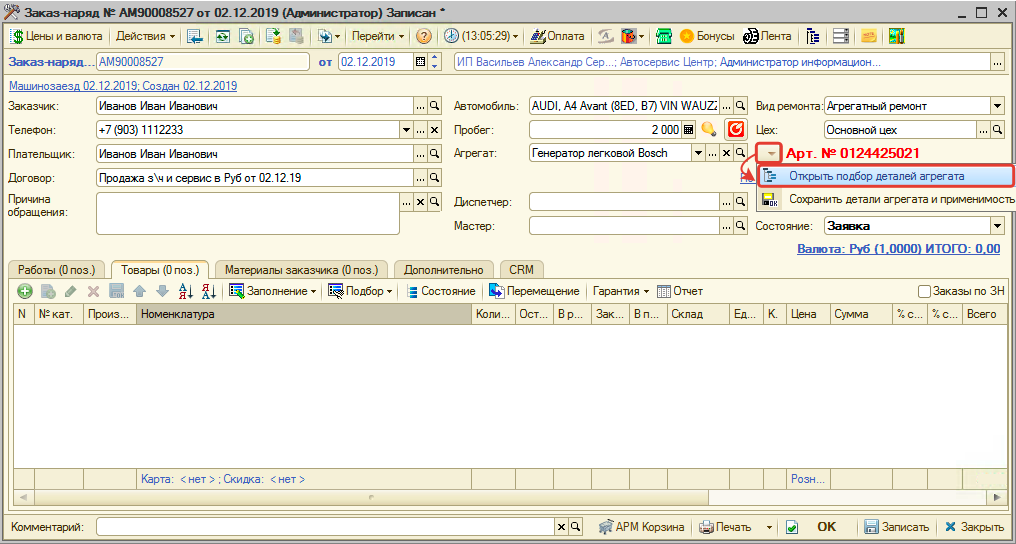Click the calculator icon in Пробег field
The image size is (1016, 544).
click(x=689, y=130)
